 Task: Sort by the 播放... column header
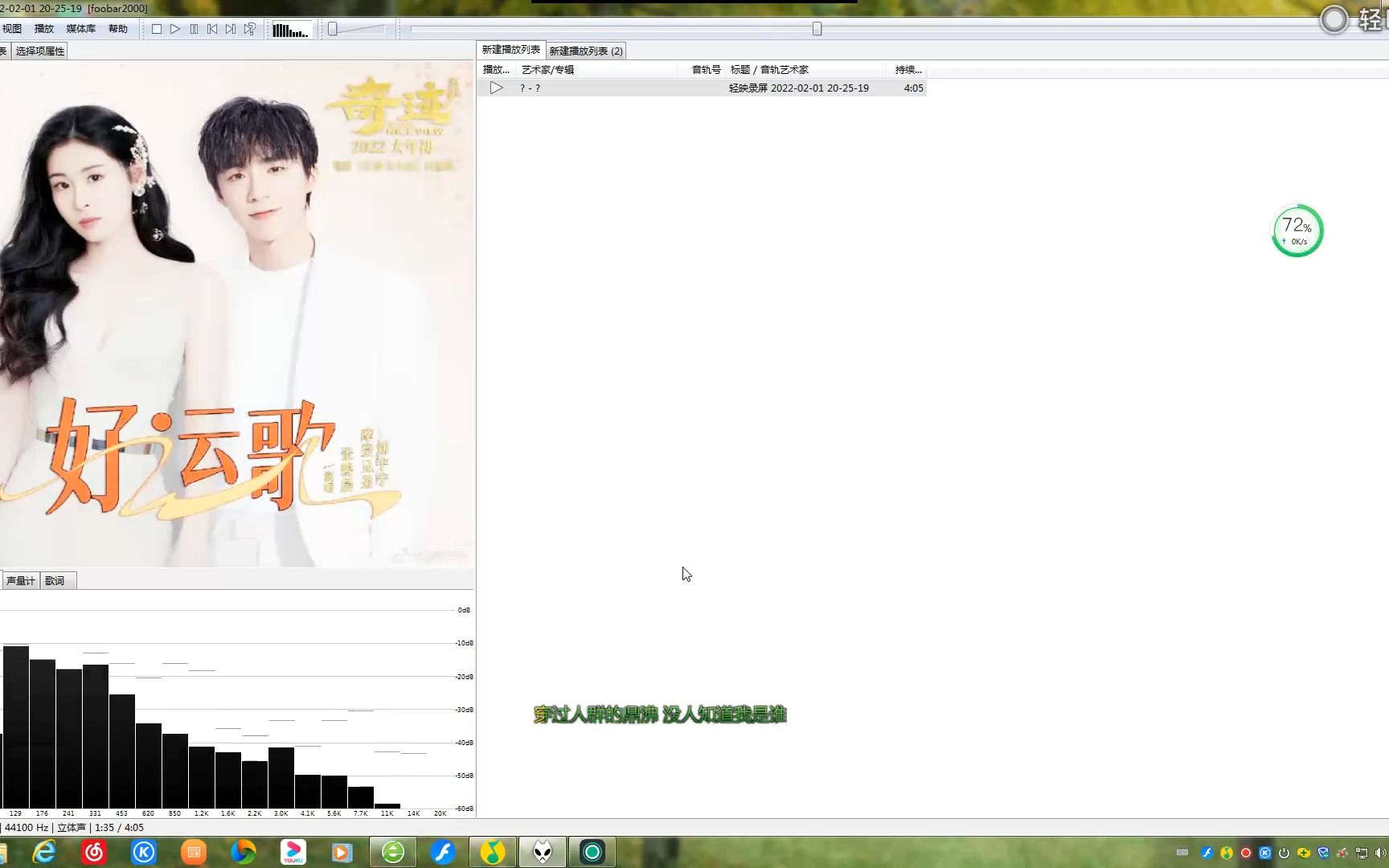[496, 70]
